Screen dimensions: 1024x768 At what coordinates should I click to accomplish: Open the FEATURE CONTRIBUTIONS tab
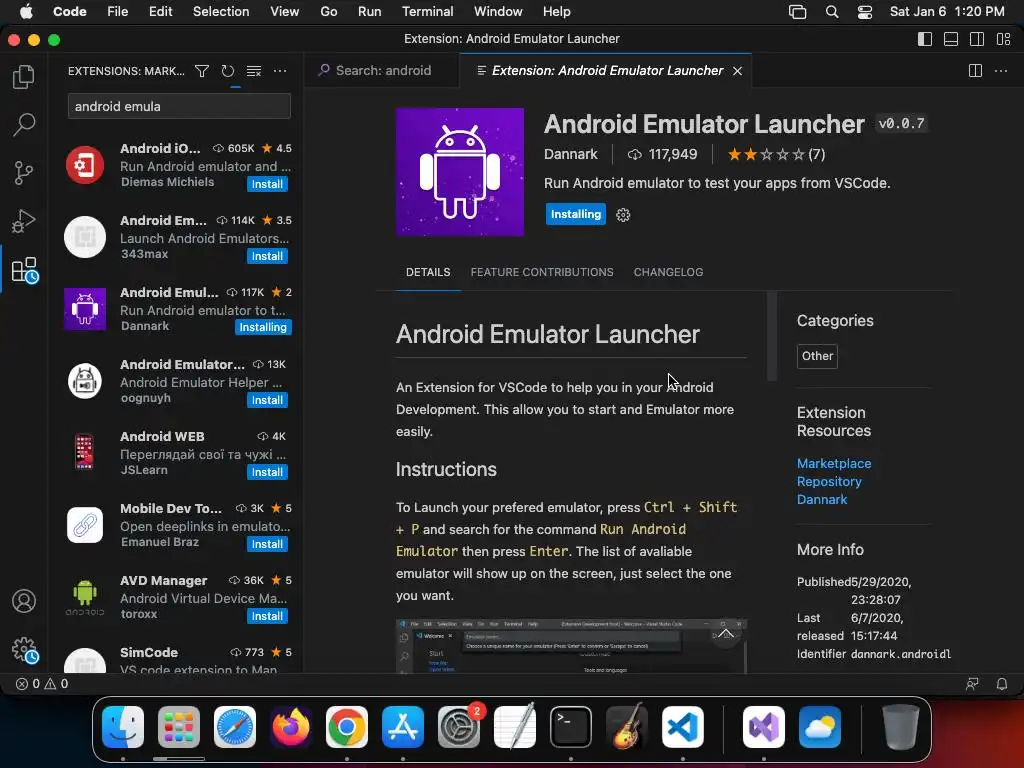click(541, 272)
